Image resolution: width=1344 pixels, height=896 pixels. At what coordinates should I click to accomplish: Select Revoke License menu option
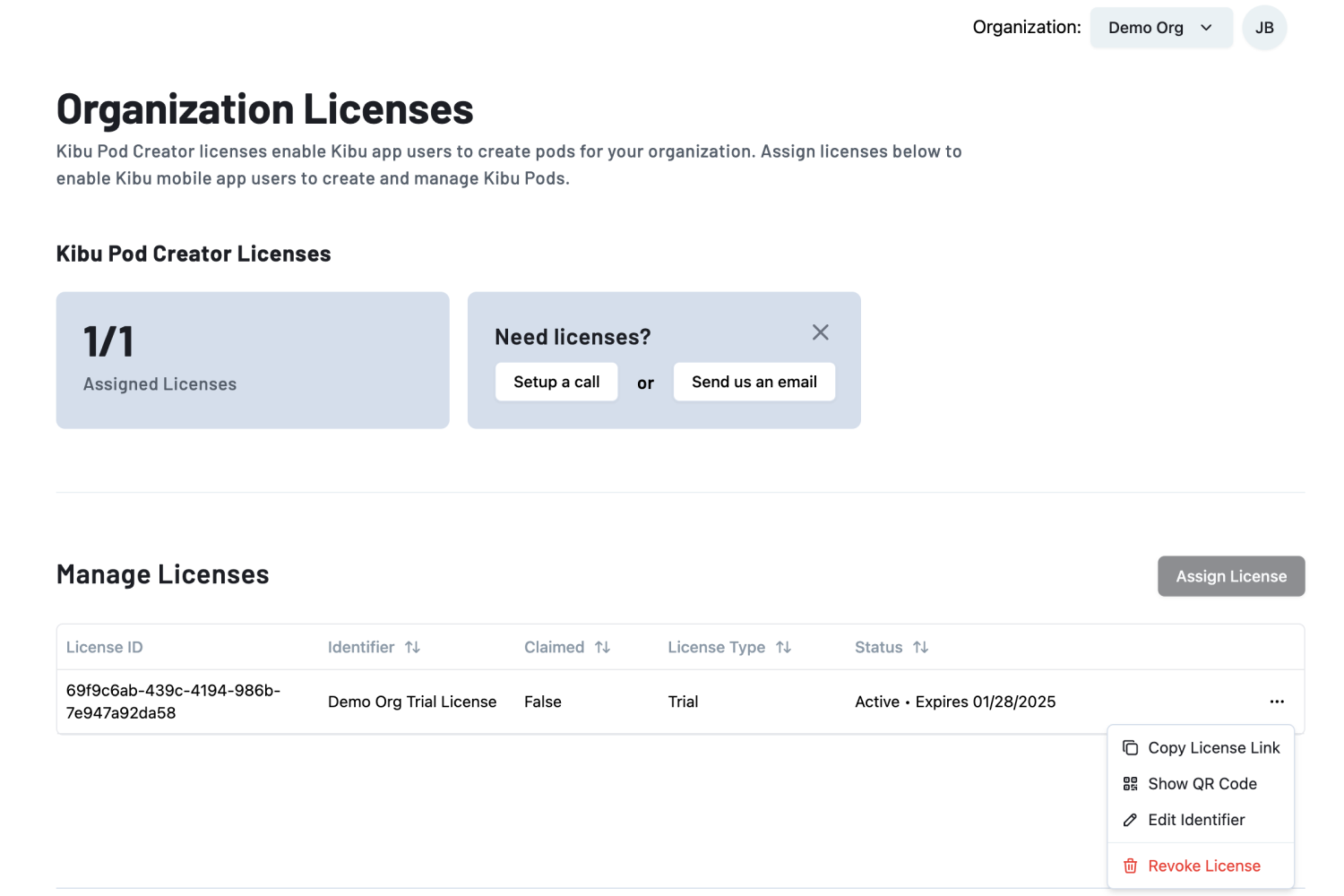point(1201,866)
